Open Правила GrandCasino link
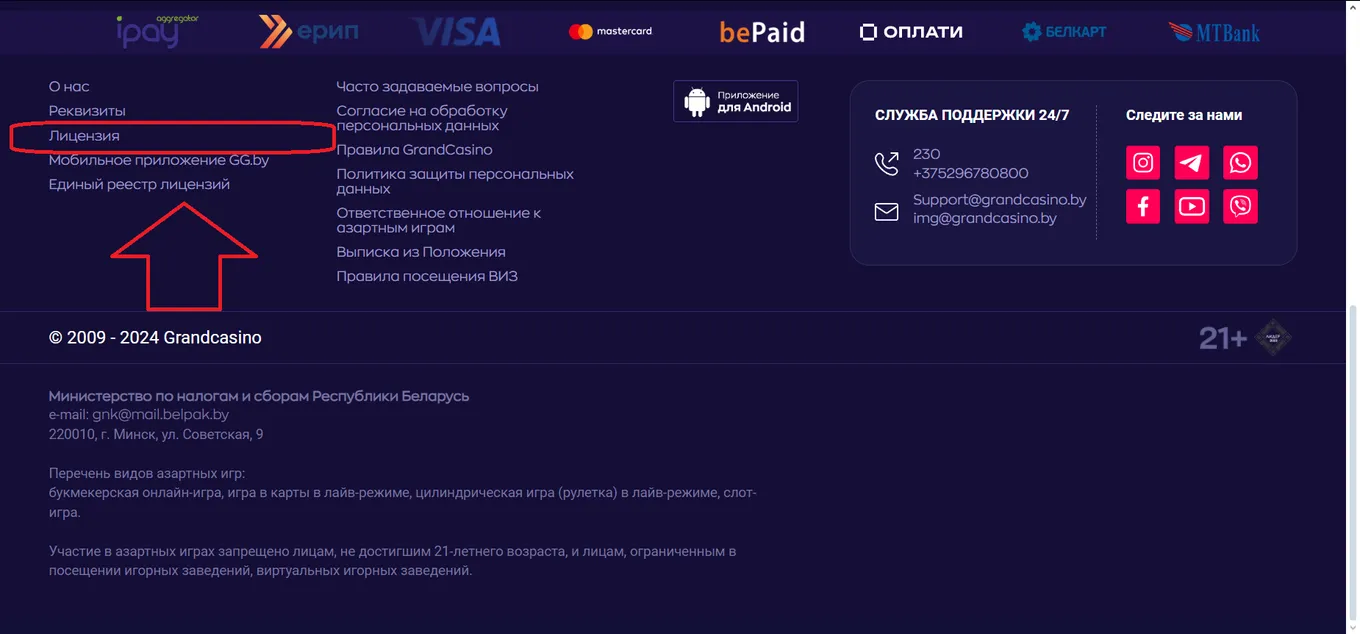The width and height of the screenshot is (1360, 634). coord(414,150)
